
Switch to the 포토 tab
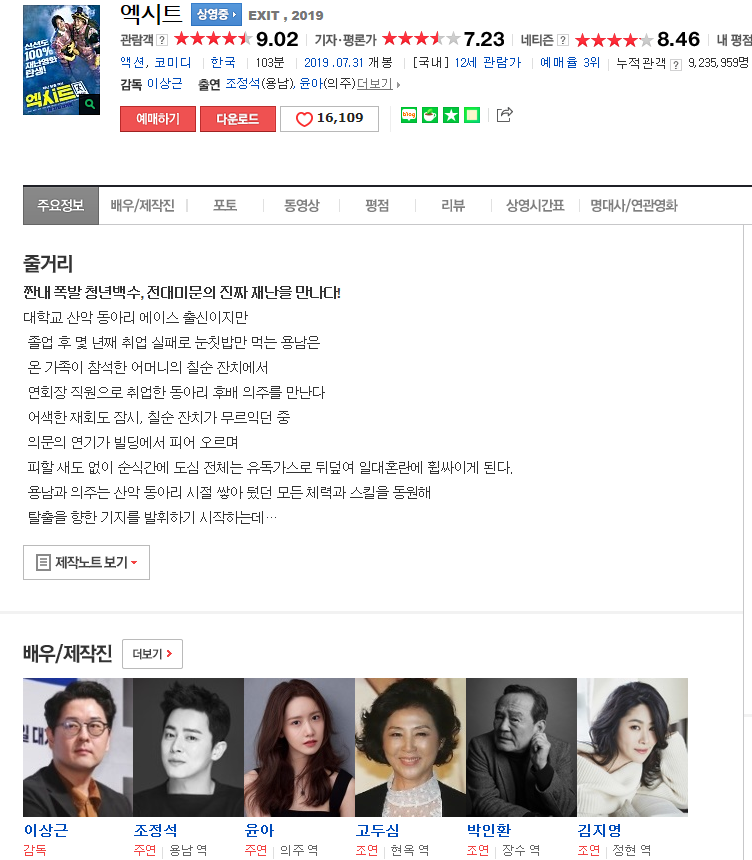point(225,206)
